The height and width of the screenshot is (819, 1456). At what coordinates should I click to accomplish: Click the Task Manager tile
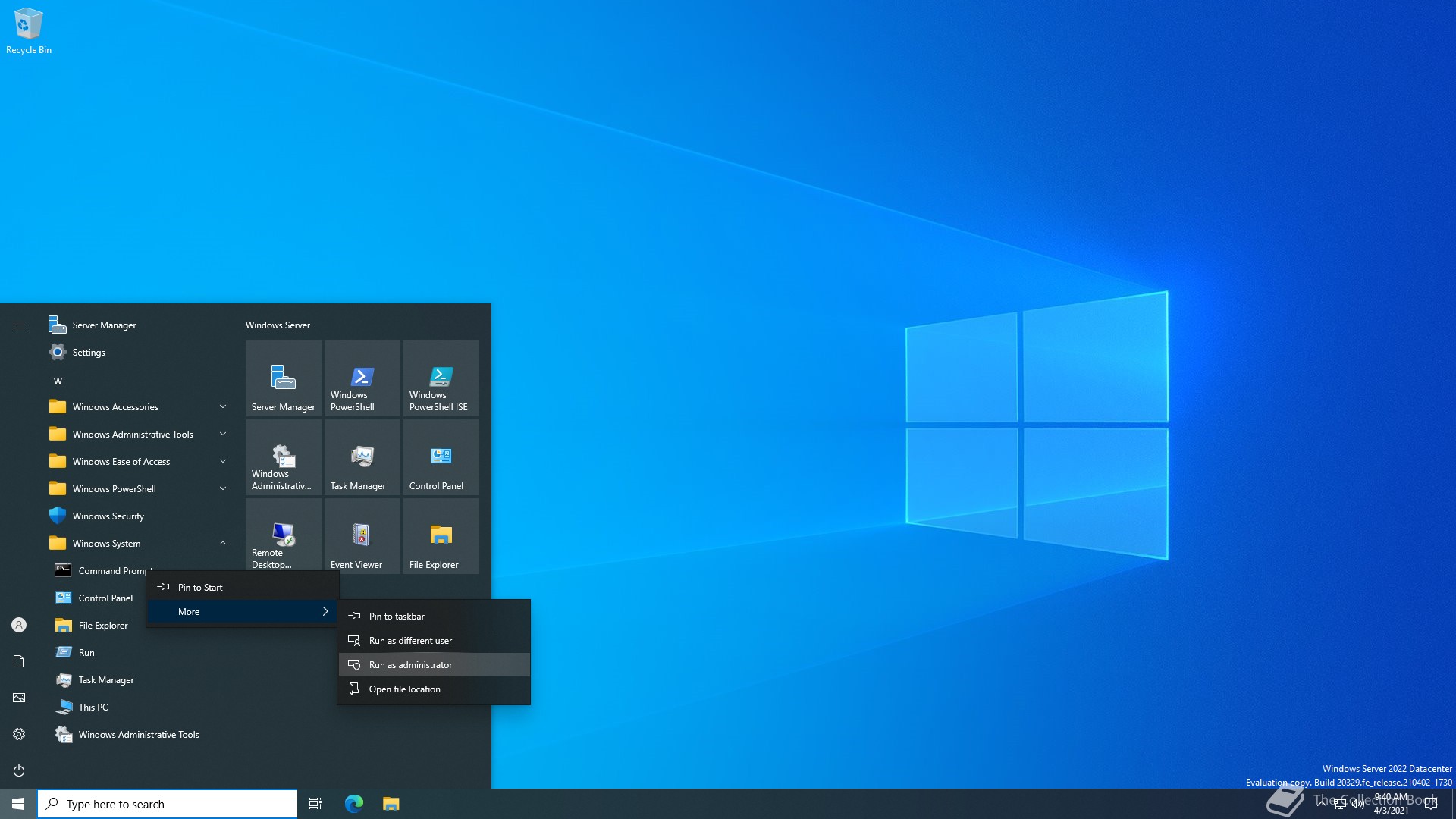362,458
